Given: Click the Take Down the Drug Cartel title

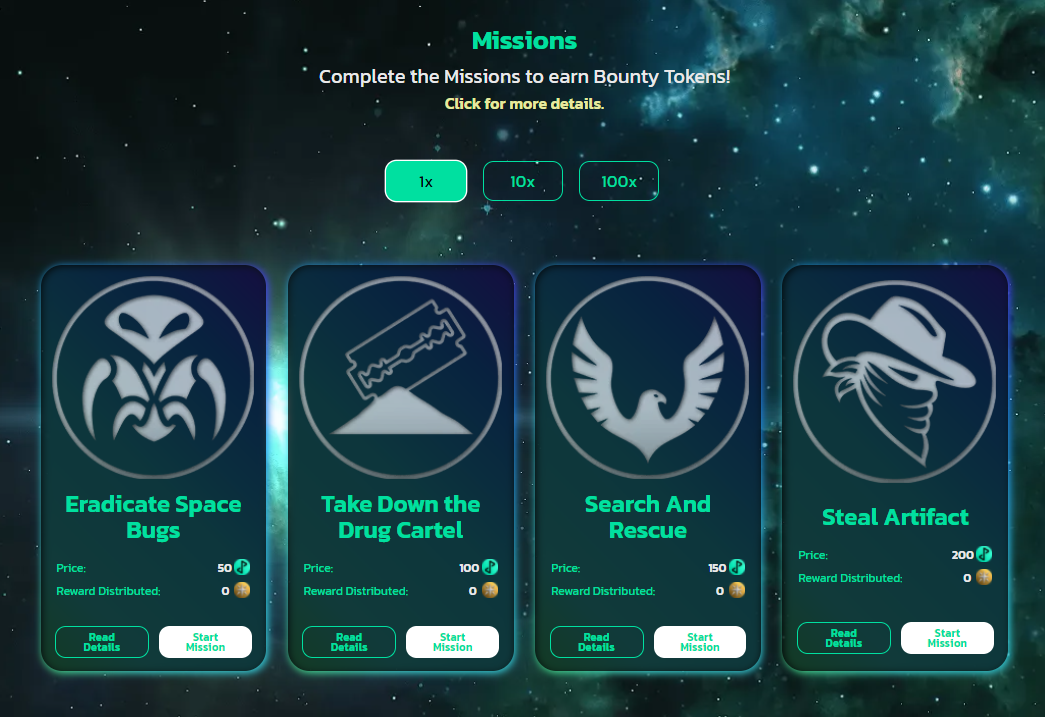Looking at the screenshot, I should pos(401,517).
